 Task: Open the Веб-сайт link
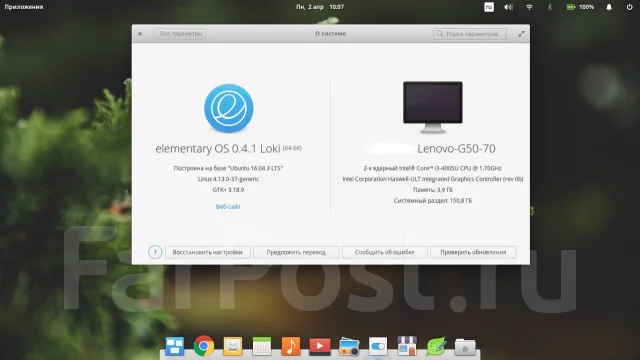(x=228, y=207)
